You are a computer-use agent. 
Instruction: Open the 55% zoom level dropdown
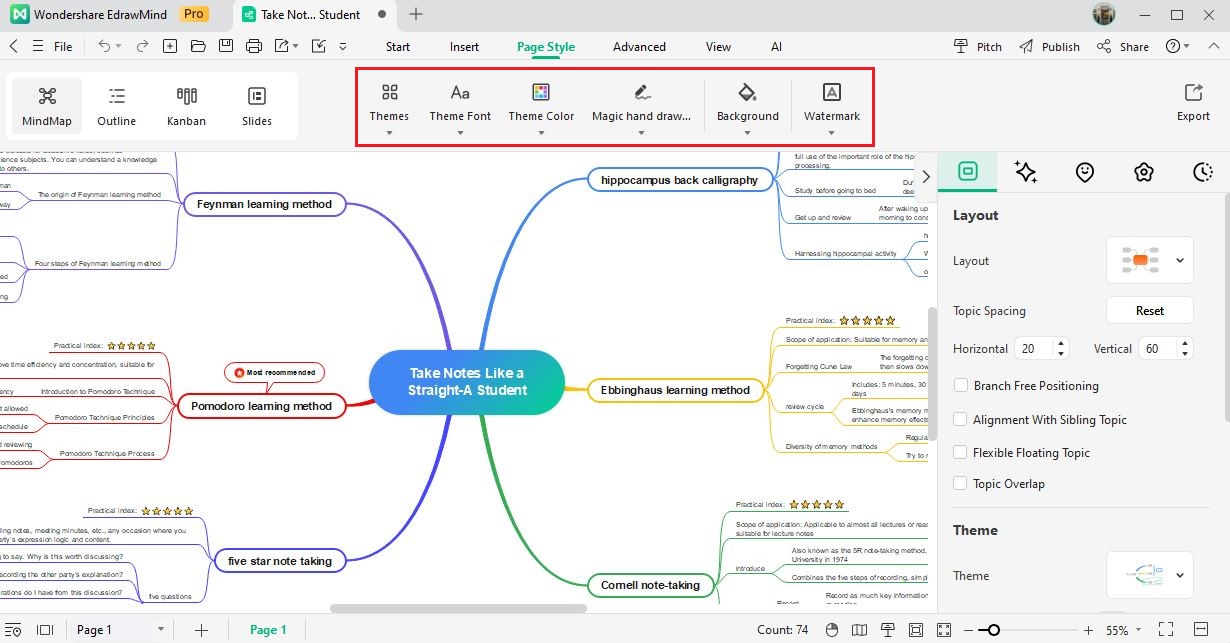click(x=1125, y=630)
